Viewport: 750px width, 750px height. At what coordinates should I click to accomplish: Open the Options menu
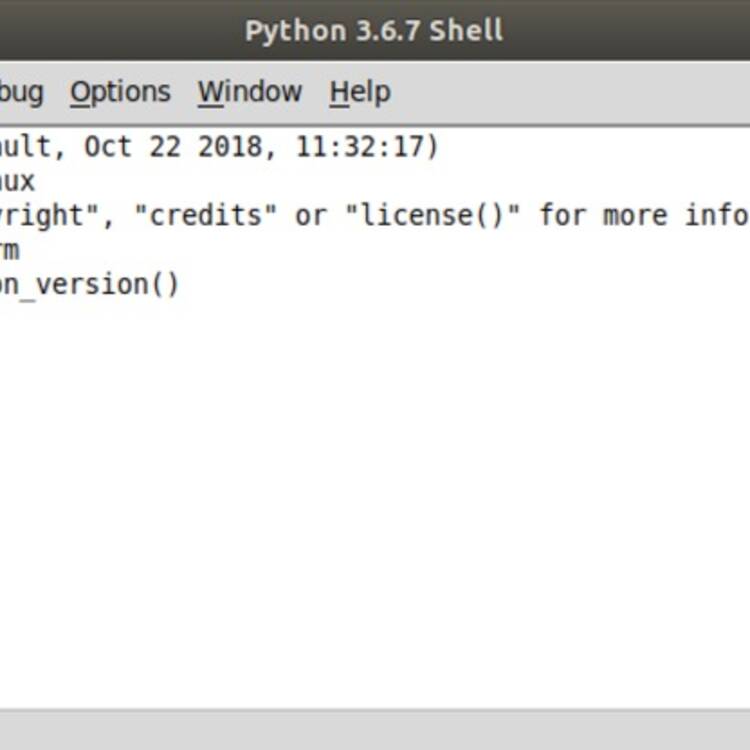click(120, 91)
